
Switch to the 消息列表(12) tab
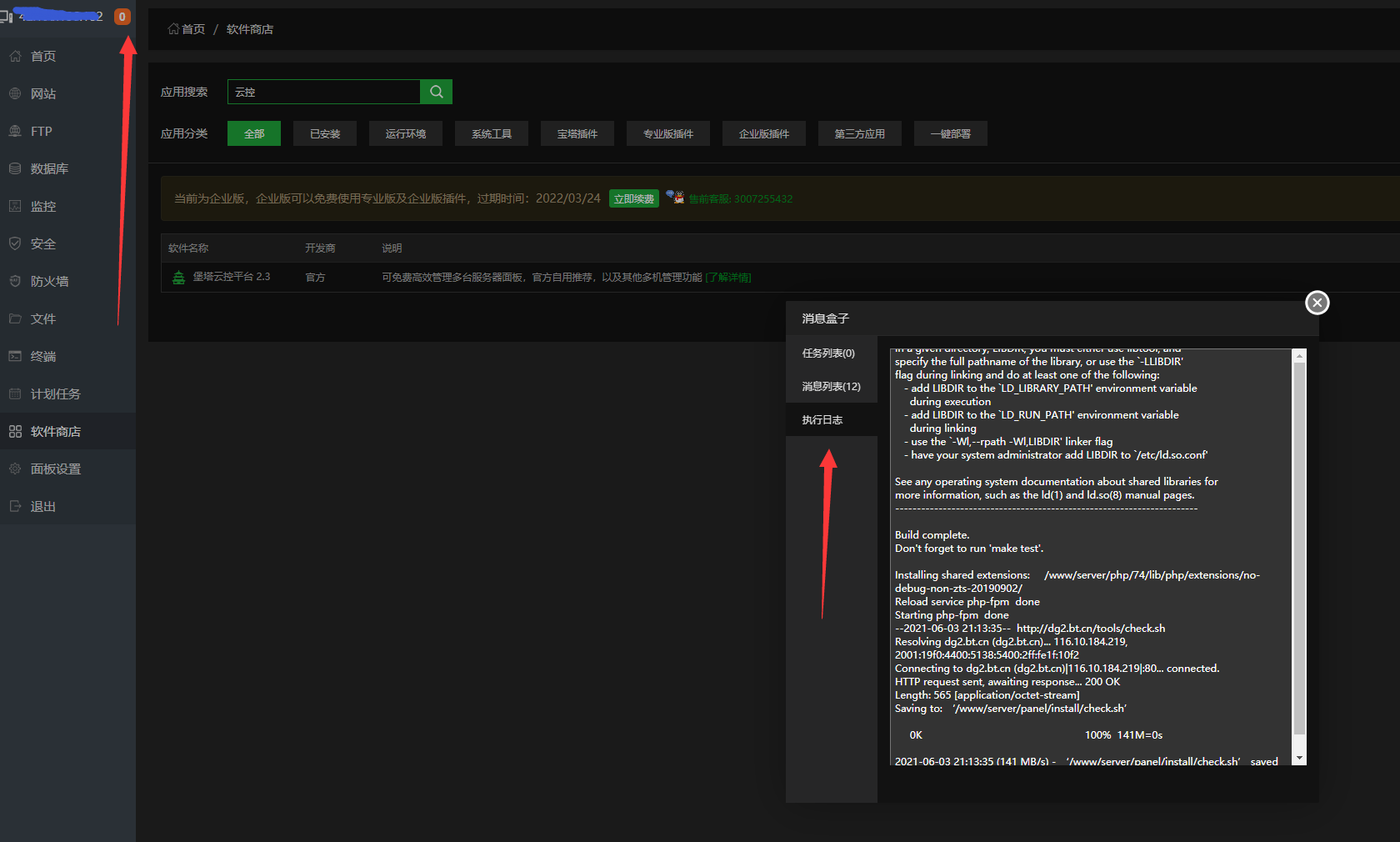click(x=831, y=386)
